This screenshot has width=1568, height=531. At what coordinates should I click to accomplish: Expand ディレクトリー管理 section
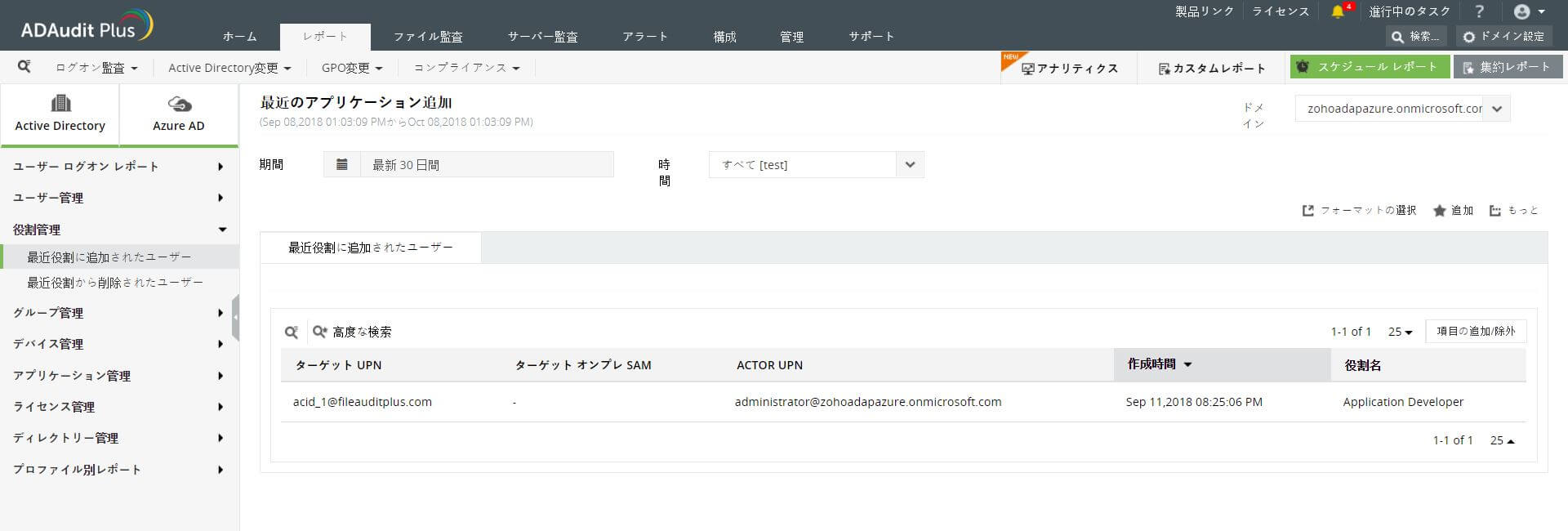point(119,438)
